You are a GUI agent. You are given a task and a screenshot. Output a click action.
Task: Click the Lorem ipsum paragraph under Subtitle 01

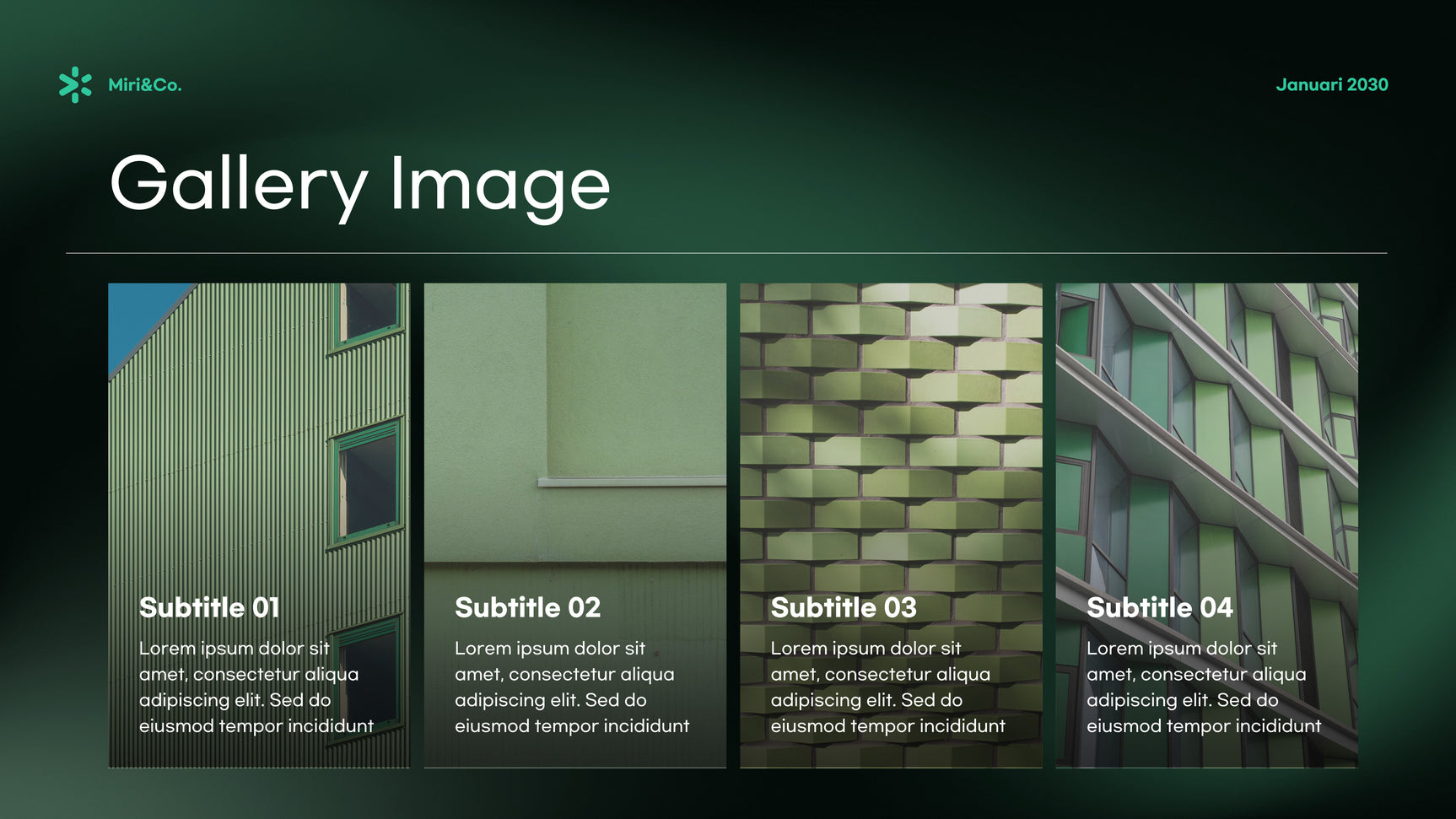pyautogui.click(x=256, y=687)
